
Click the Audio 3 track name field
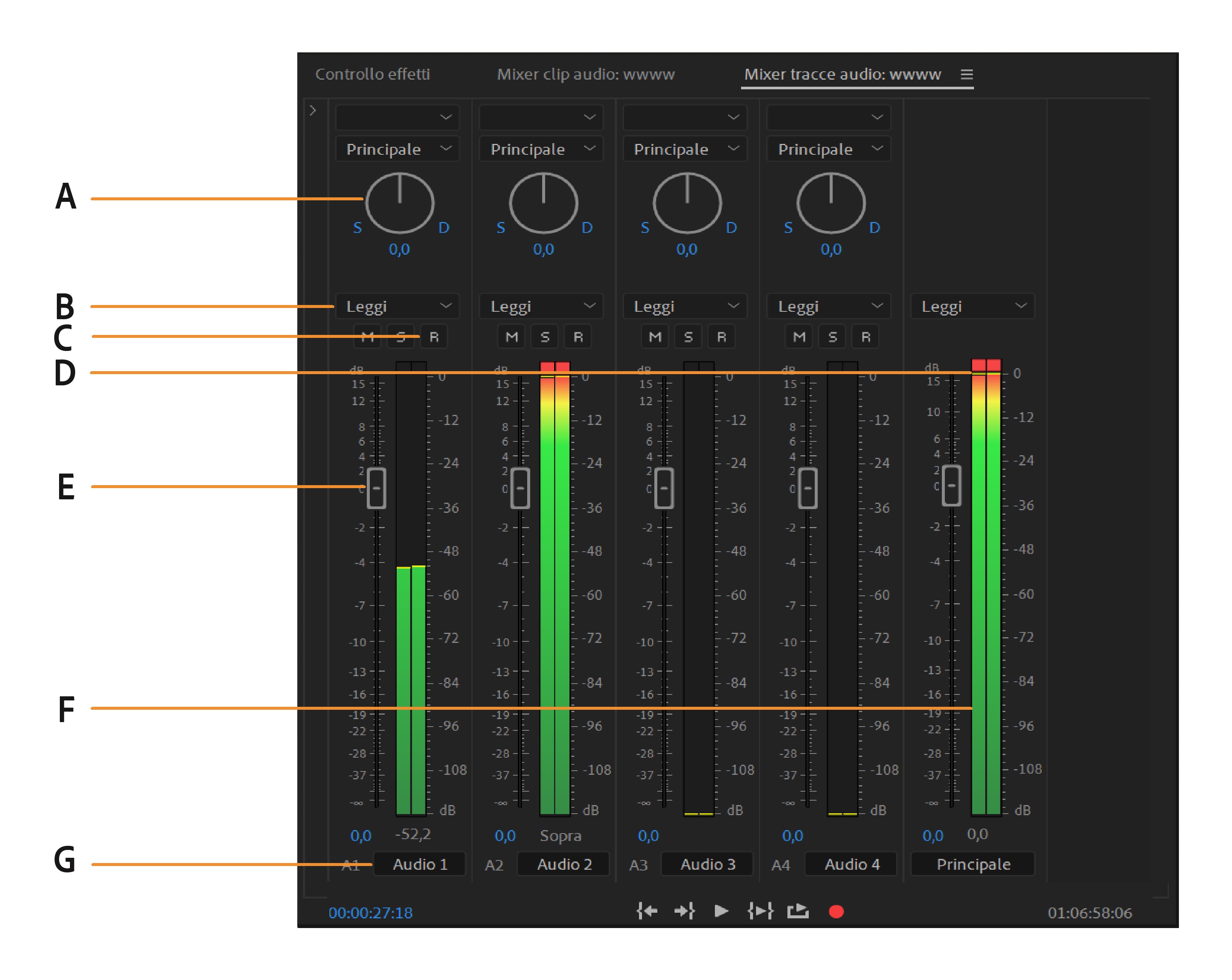point(707,864)
